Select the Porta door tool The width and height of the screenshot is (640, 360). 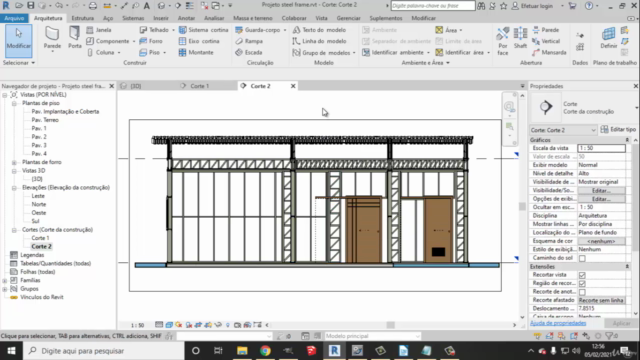pyautogui.click(x=75, y=38)
